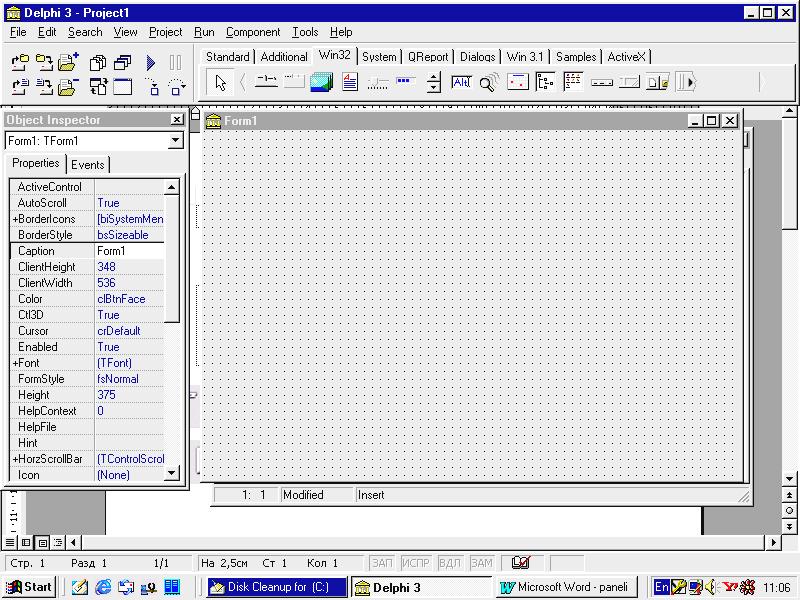Image resolution: width=800 pixels, height=600 pixels.
Task: Click the En language indicator in tray
Action: 661,587
